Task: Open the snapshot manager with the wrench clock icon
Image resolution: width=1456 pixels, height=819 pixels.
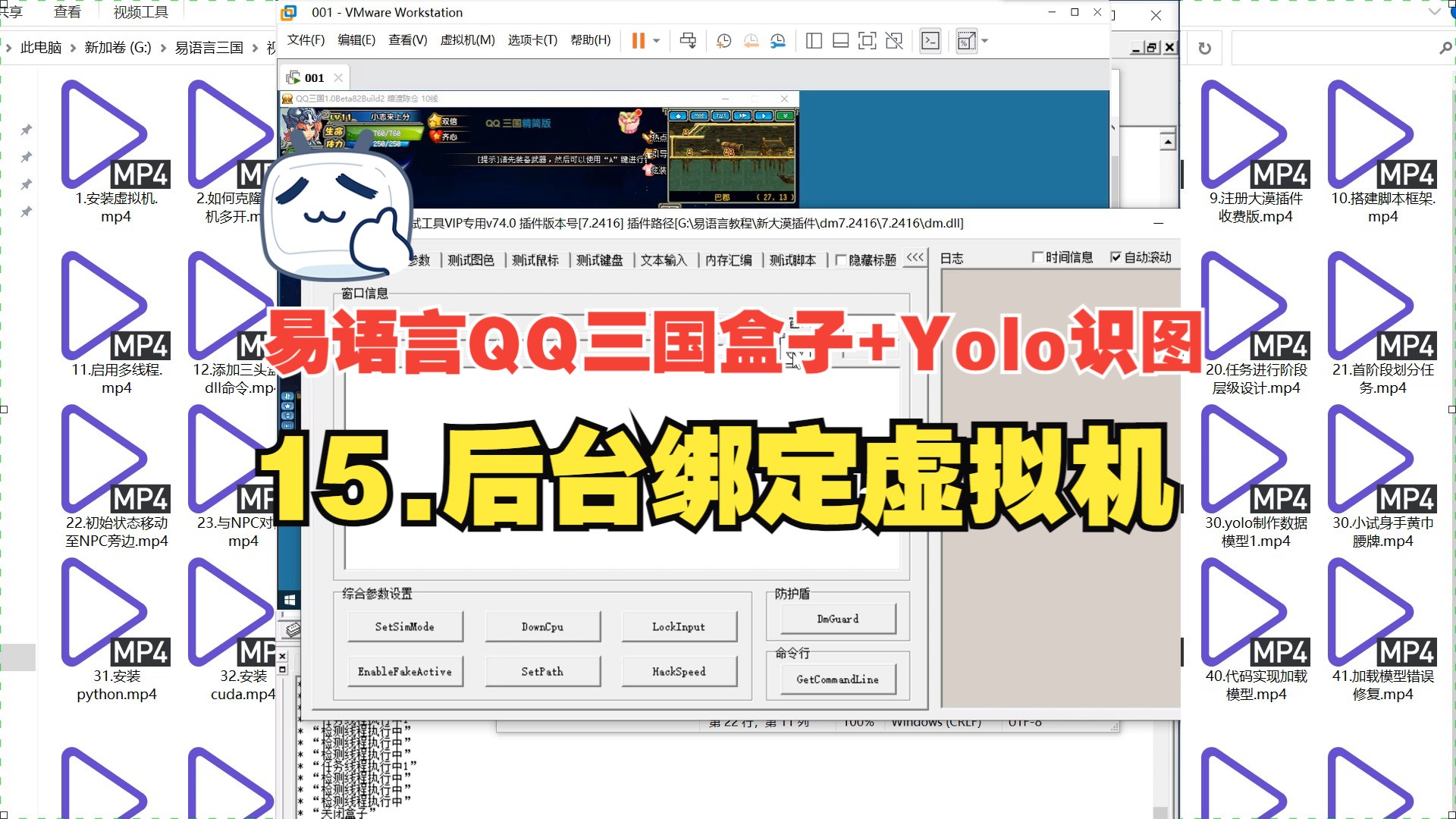Action: [x=778, y=41]
